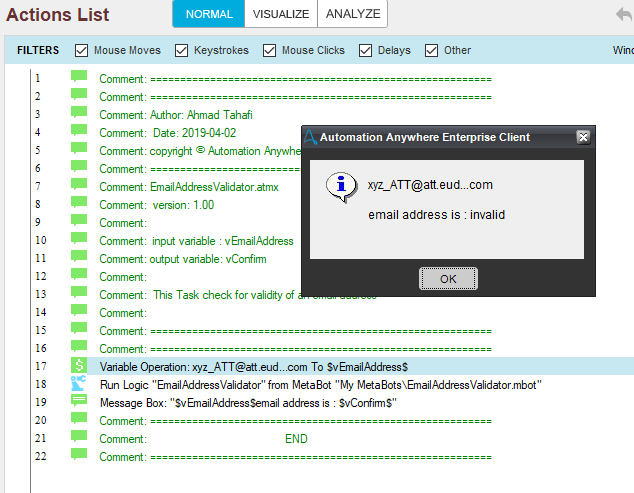Viewport: 634px width, 493px height.
Task: Click the comment icon on line 10
Action: pyautogui.click(x=79, y=238)
